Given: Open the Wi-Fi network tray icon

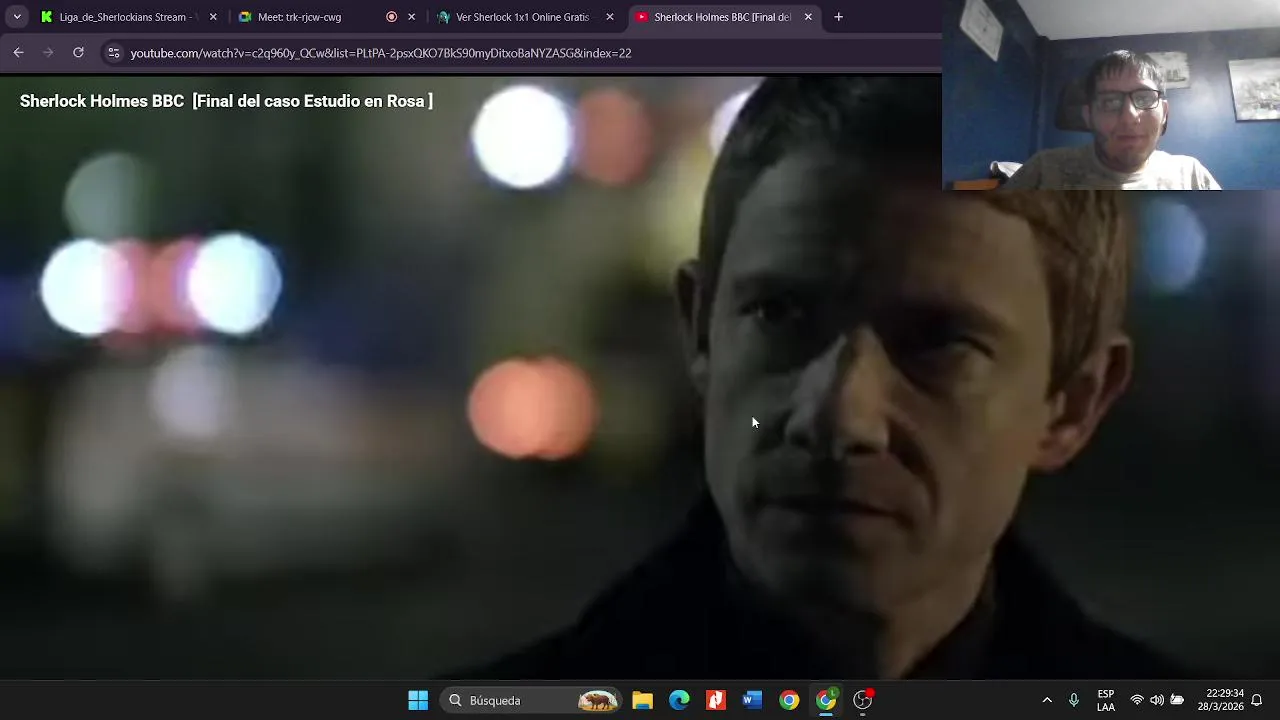Looking at the screenshot, I should [x=1137, y=700].
